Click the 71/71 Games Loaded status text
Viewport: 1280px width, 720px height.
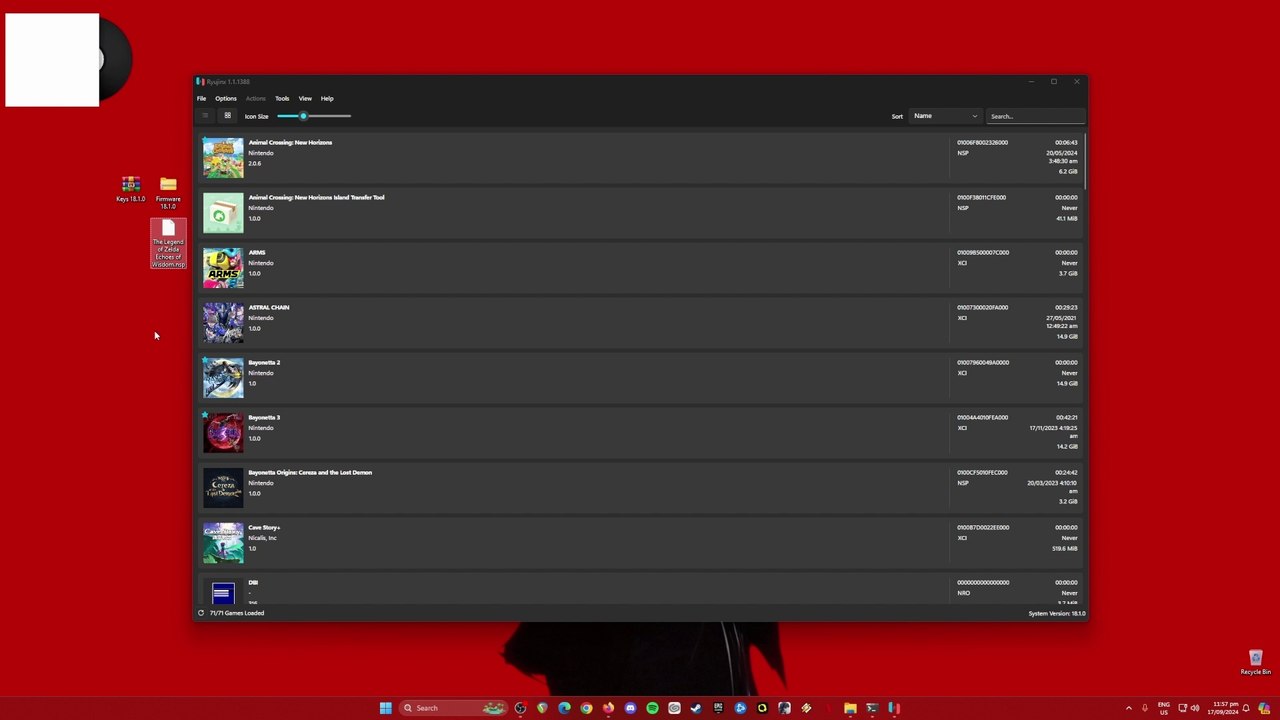coord(237,613)
